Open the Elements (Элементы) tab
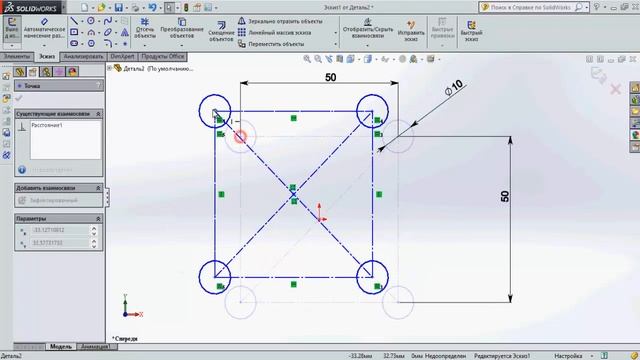 click(x=17, y=56)
